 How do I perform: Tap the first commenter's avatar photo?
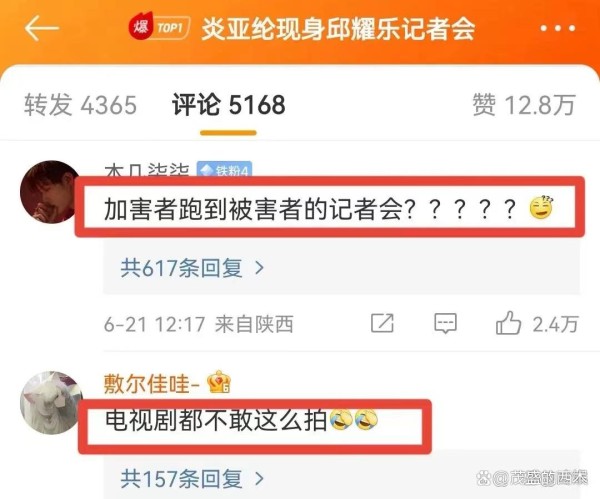pos(50,192)
